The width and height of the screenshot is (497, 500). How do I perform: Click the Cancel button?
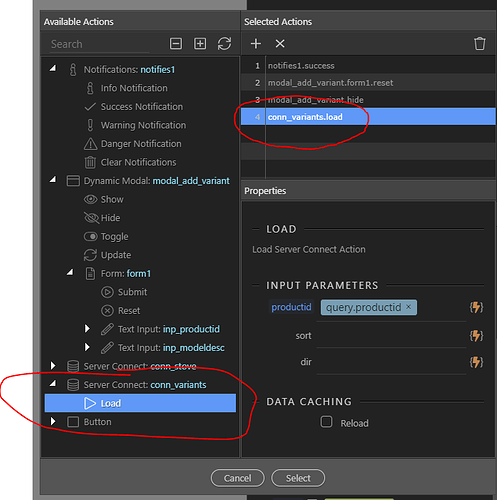237,478
